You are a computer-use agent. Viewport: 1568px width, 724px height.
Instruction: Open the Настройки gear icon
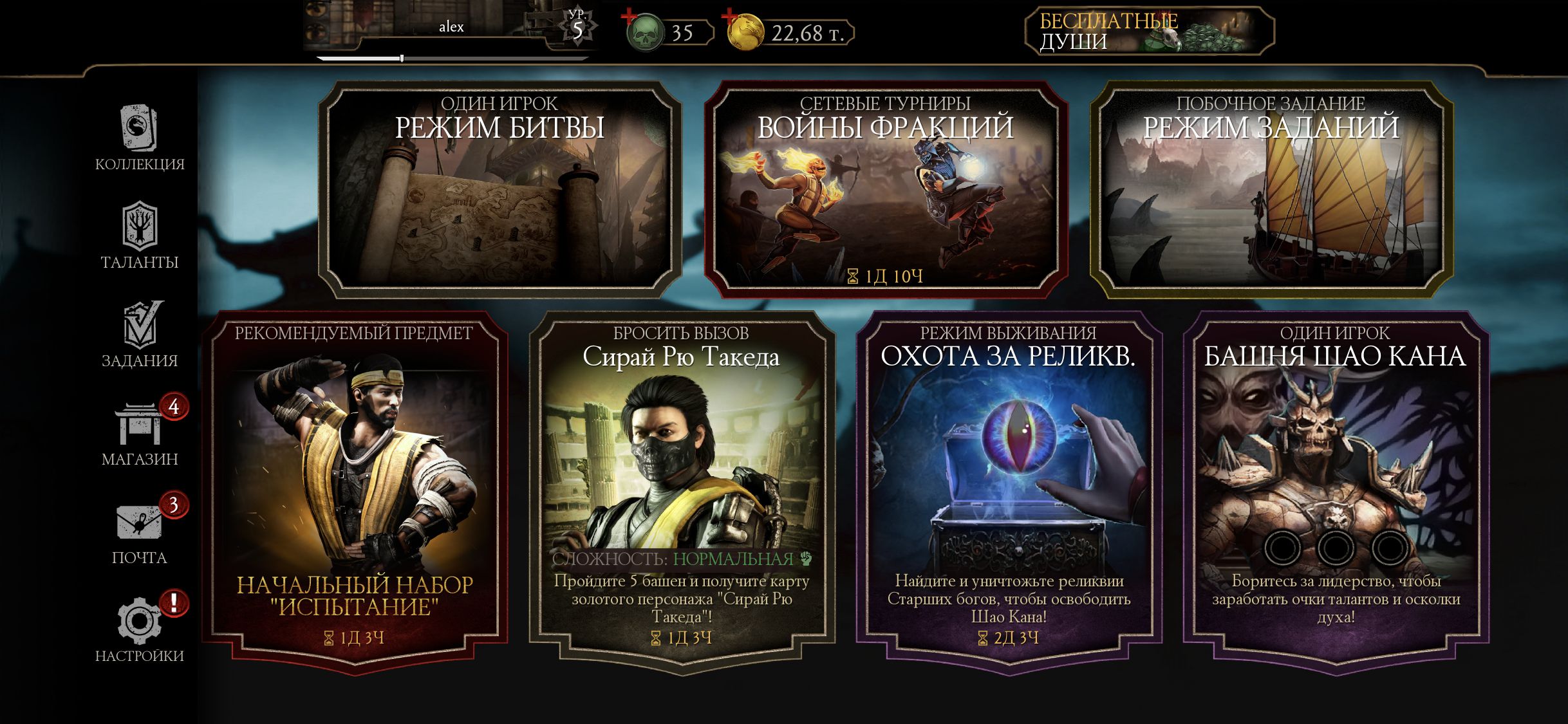tap(139, 621)
